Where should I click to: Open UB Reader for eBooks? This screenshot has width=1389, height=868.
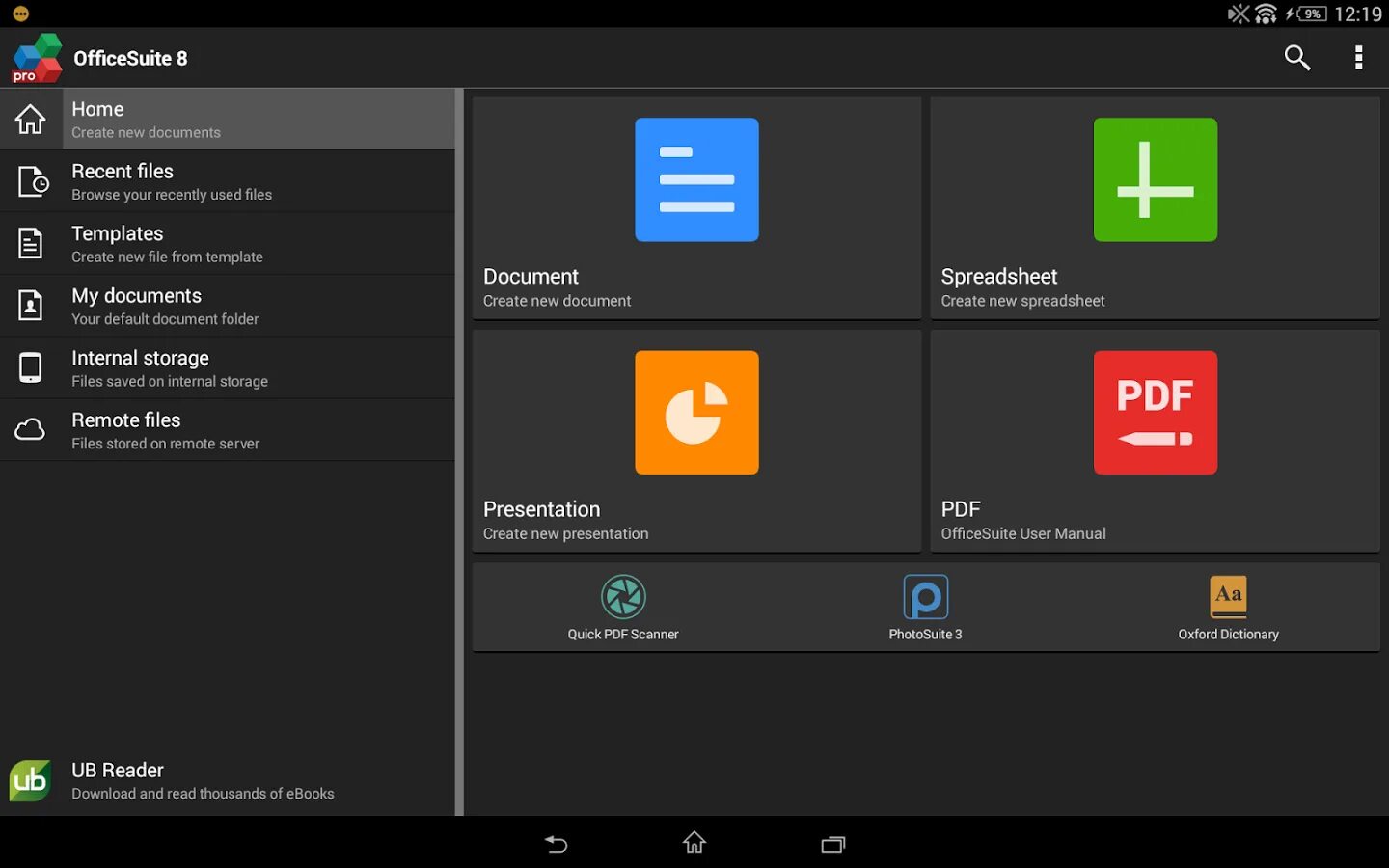coord(227,779)
